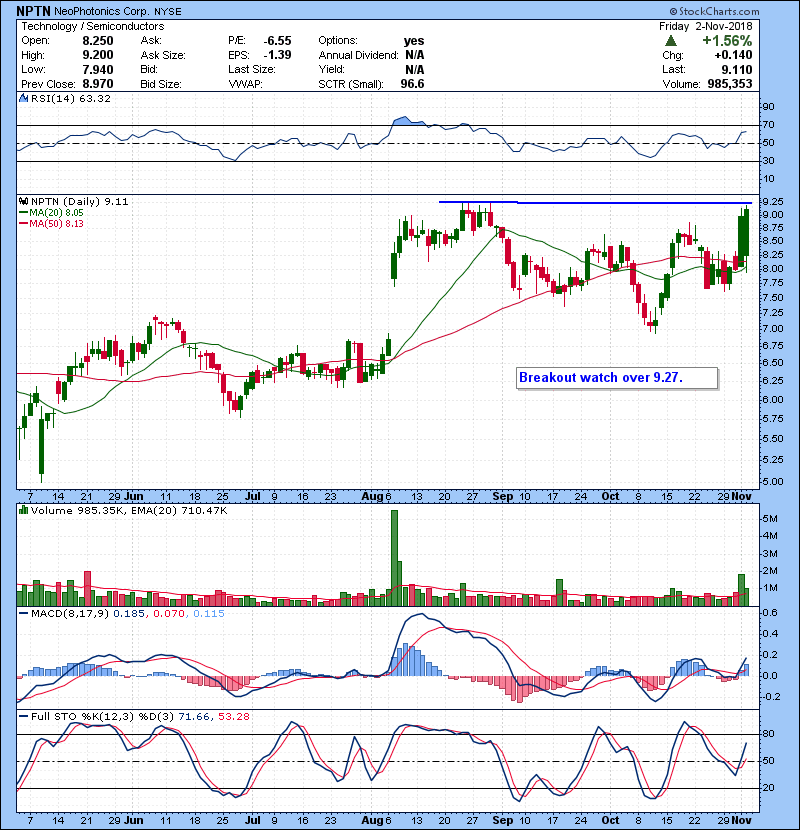Click the stochastic %K value 71.66
Image resolution: width=800 pixels, height=830 pixels.
[194, 716]
